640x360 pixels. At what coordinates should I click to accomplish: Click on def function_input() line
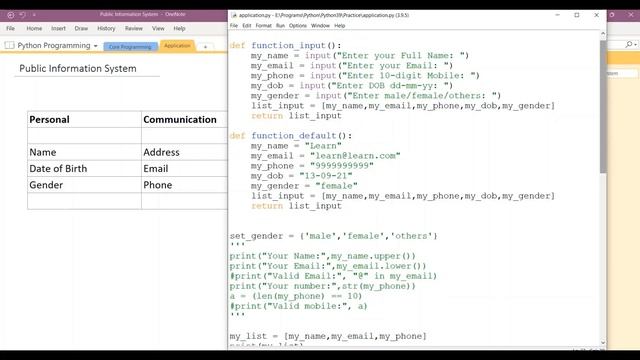coord(285,45)
